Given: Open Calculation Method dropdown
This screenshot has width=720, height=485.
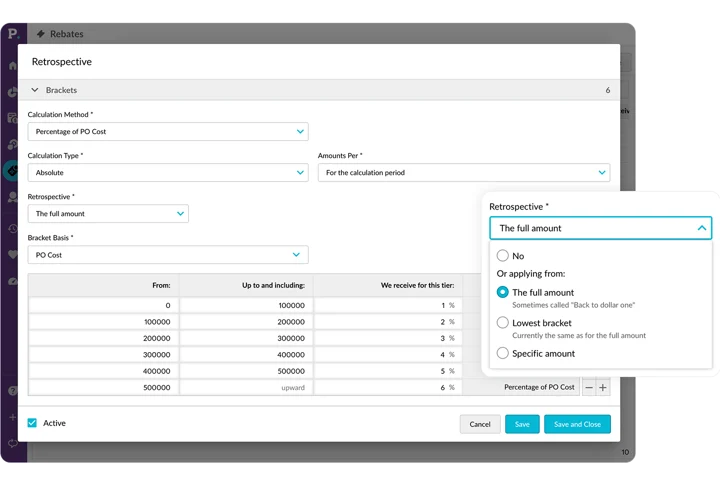Looking at the screenshot, I should coord(168,131).
